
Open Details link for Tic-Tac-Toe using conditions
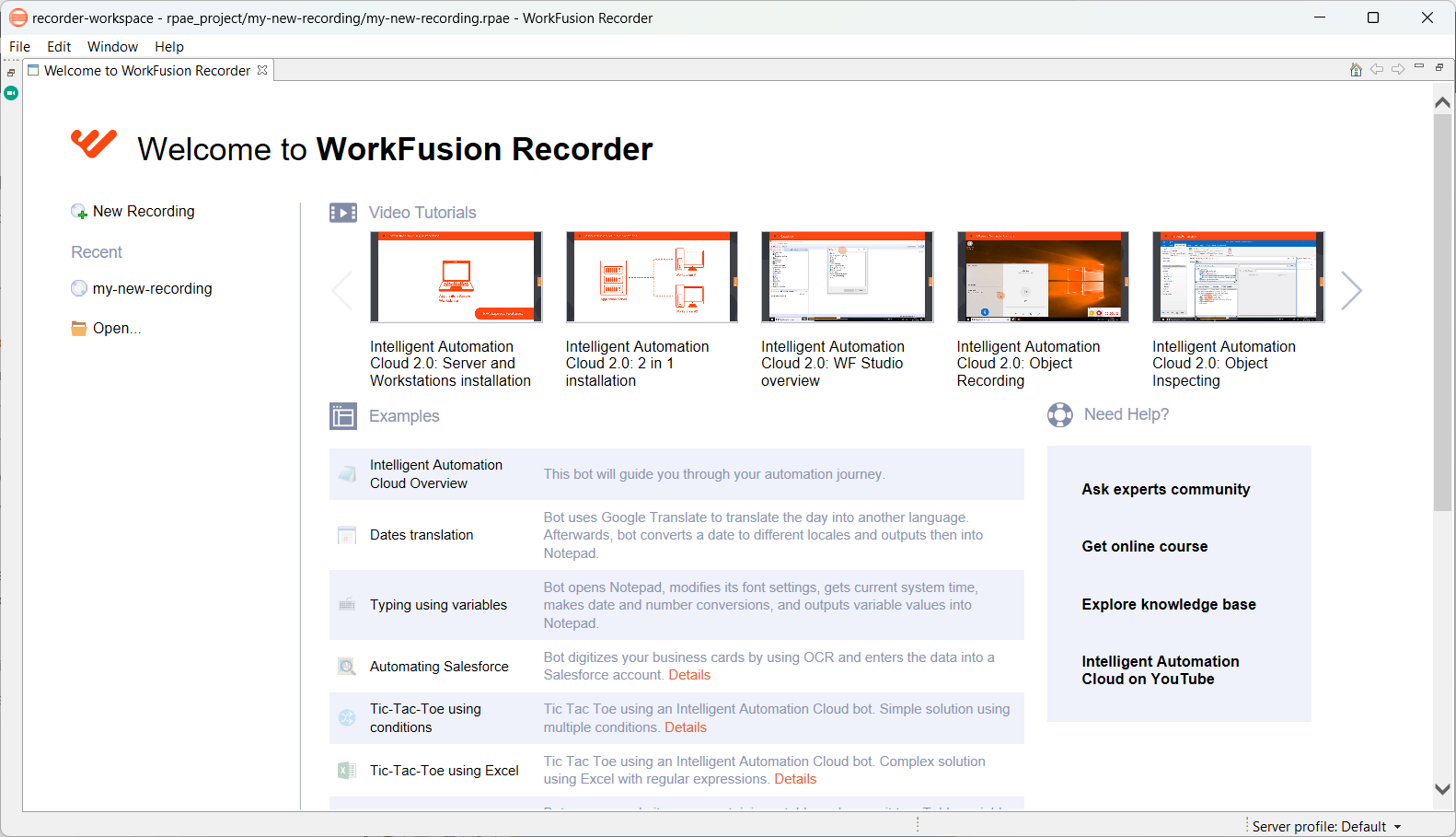tap(686, 727)
